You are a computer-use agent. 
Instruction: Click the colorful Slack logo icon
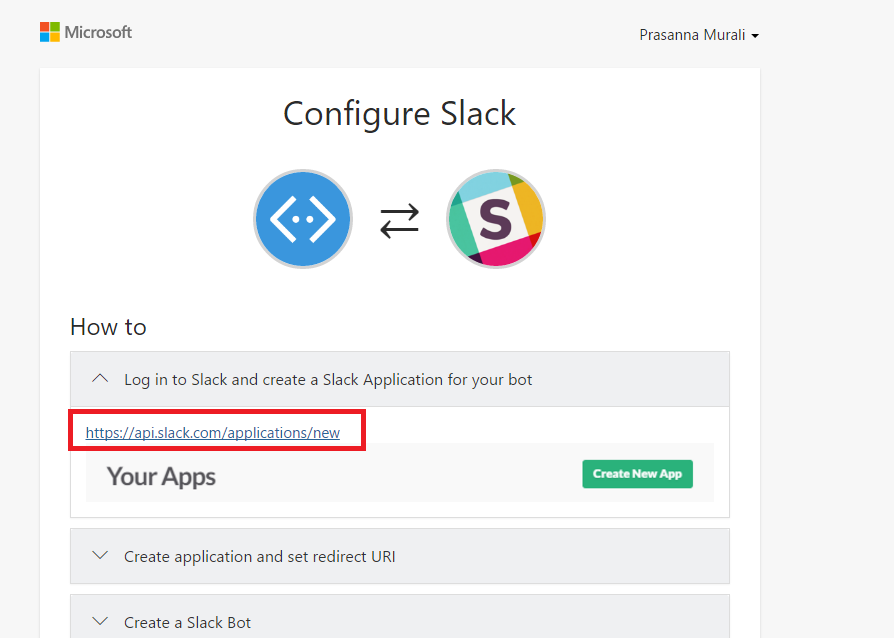coord(495,219)
